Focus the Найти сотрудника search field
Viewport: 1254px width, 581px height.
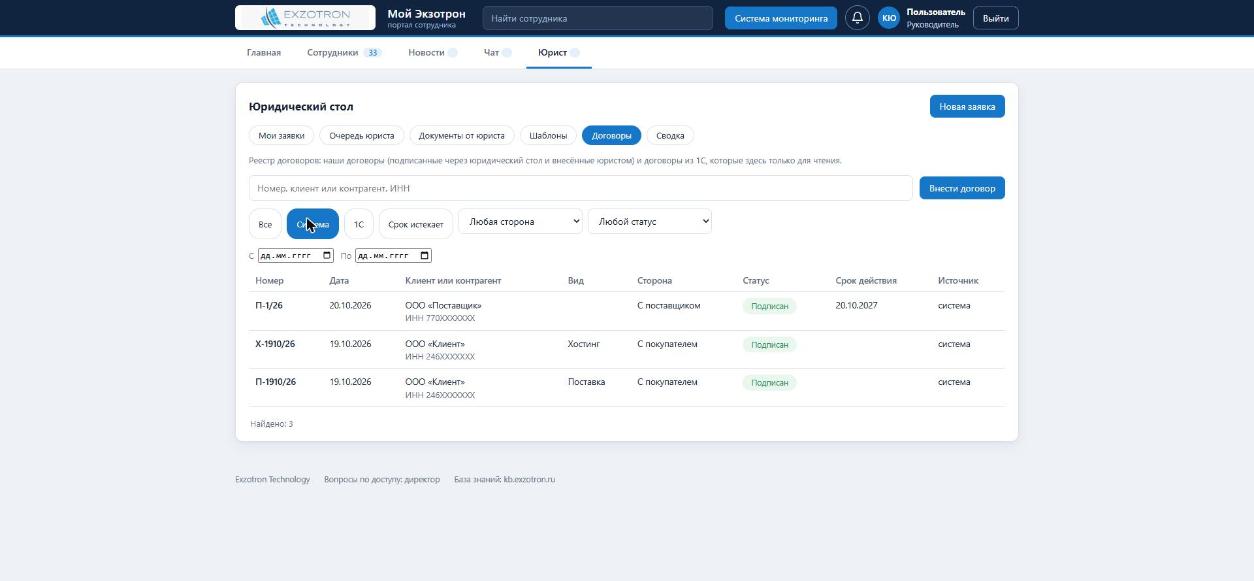(598, 18)
